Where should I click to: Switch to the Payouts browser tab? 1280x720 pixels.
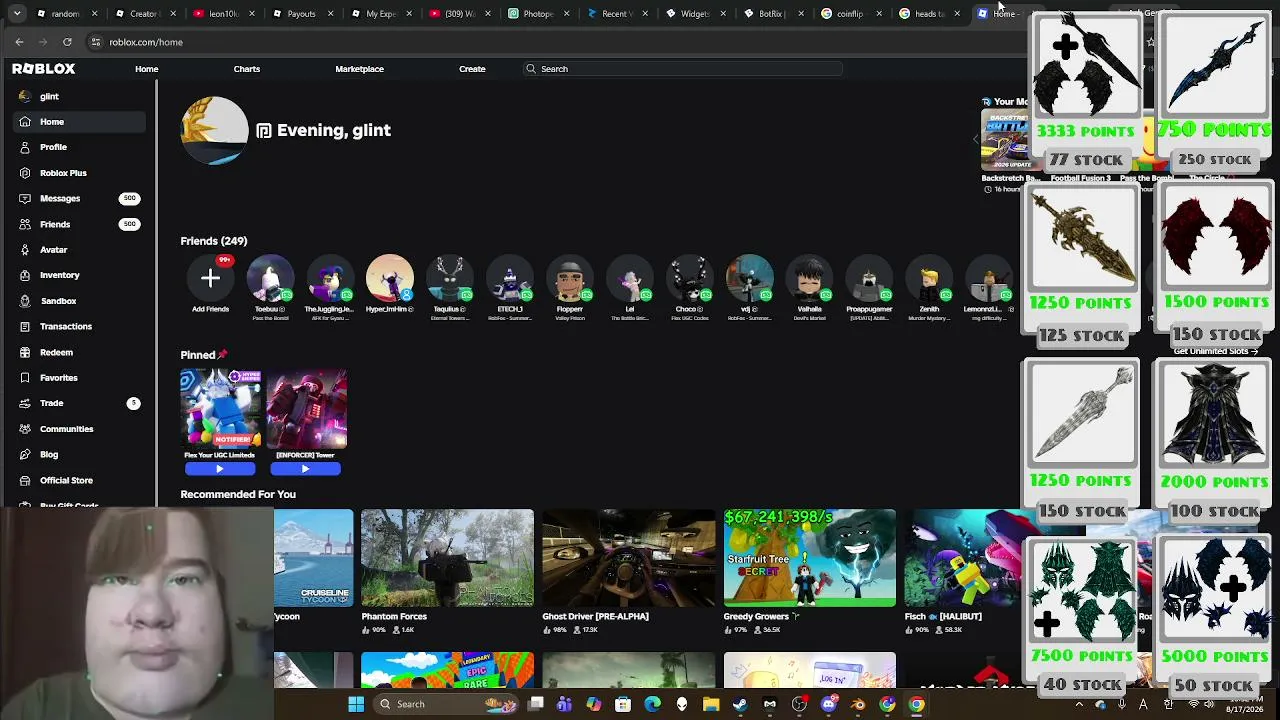tap(301, 14)
